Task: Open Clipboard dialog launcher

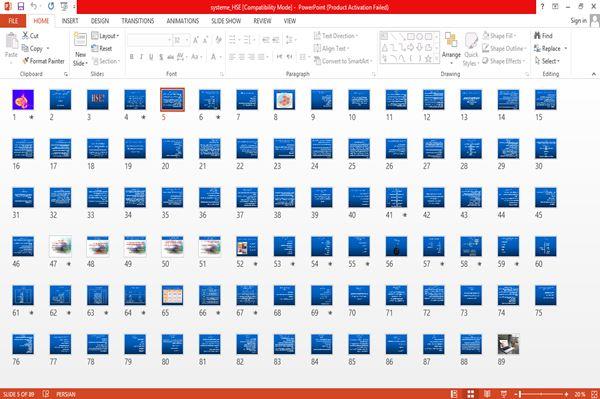Action: pos(66,74)
